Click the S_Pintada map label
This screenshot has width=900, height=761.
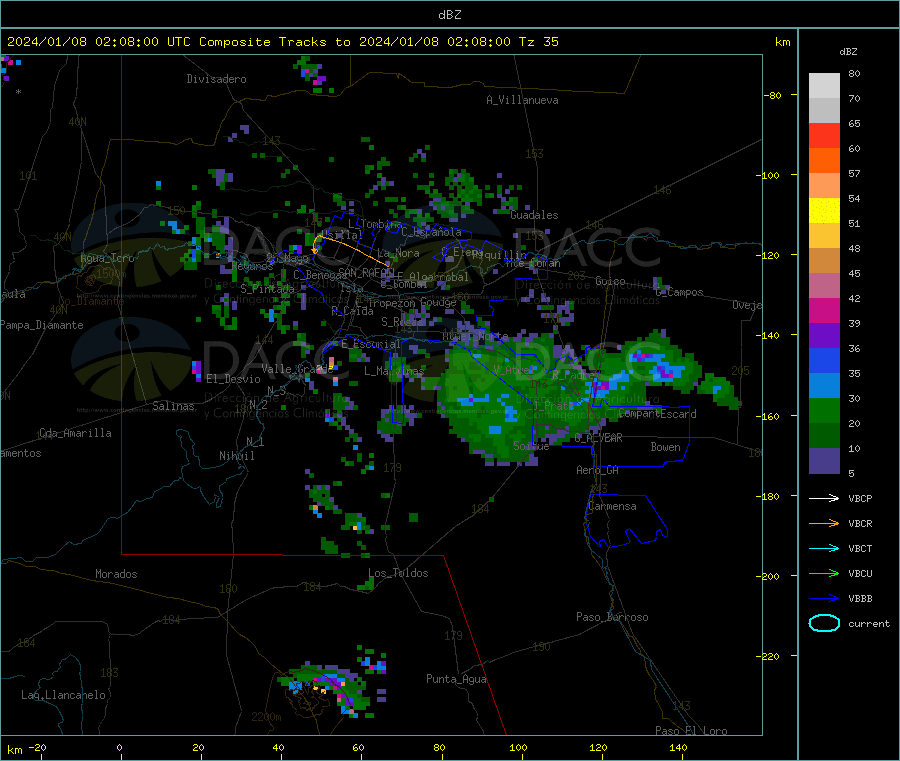tap(267, 289)
